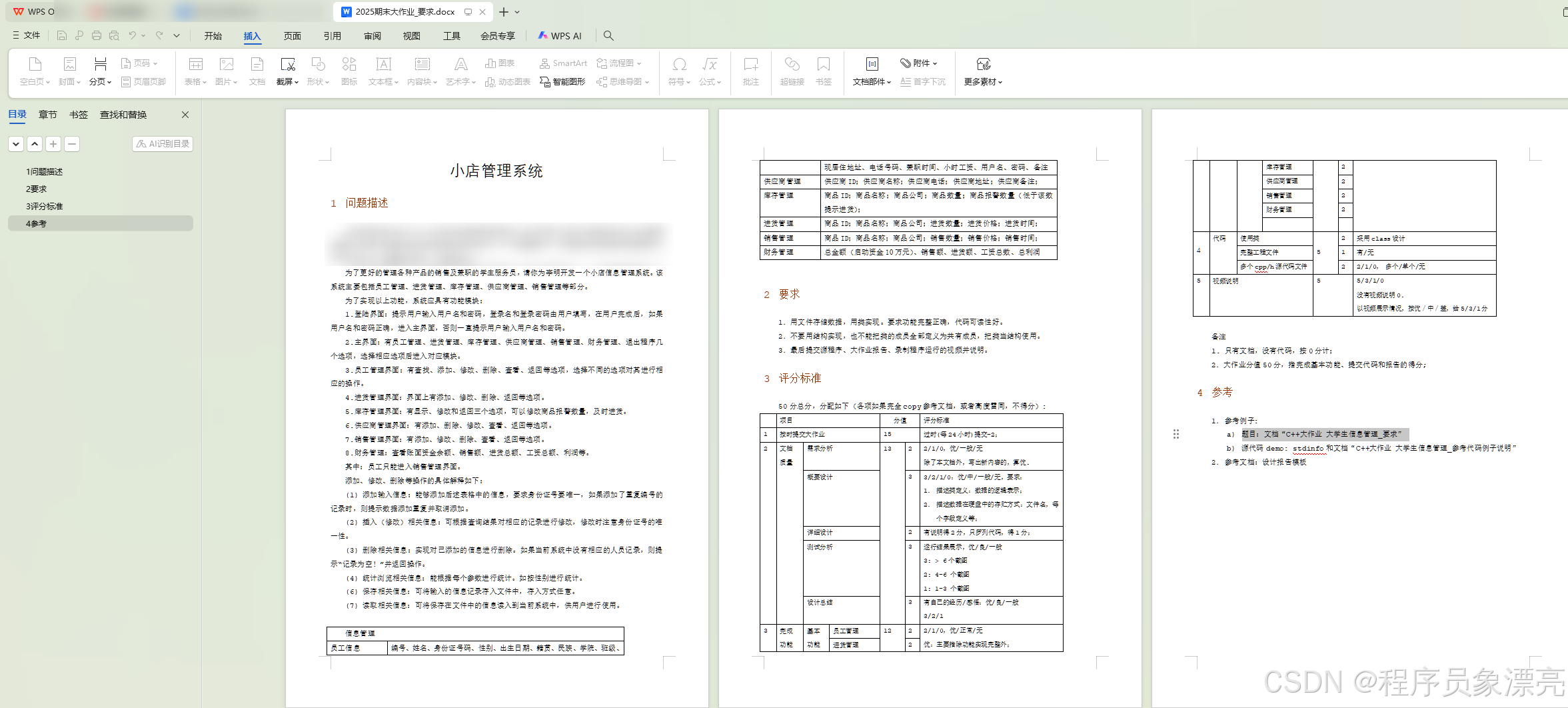Image resolution: width=1568 pixels, height=708 pixels.
Task: Insert a chart with 图表
Action: (x=500, y=63)
